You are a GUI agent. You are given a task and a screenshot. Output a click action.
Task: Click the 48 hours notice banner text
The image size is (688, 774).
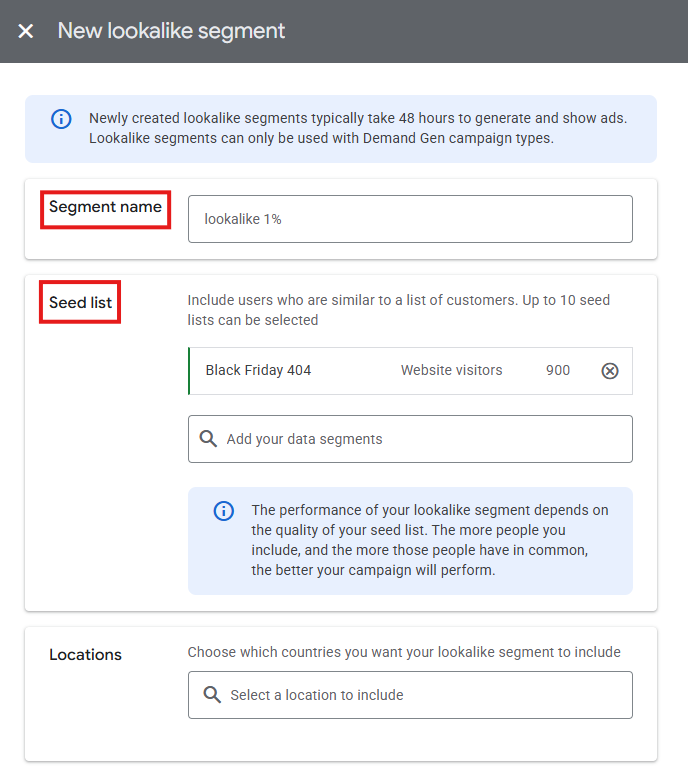tap(357, 128)
